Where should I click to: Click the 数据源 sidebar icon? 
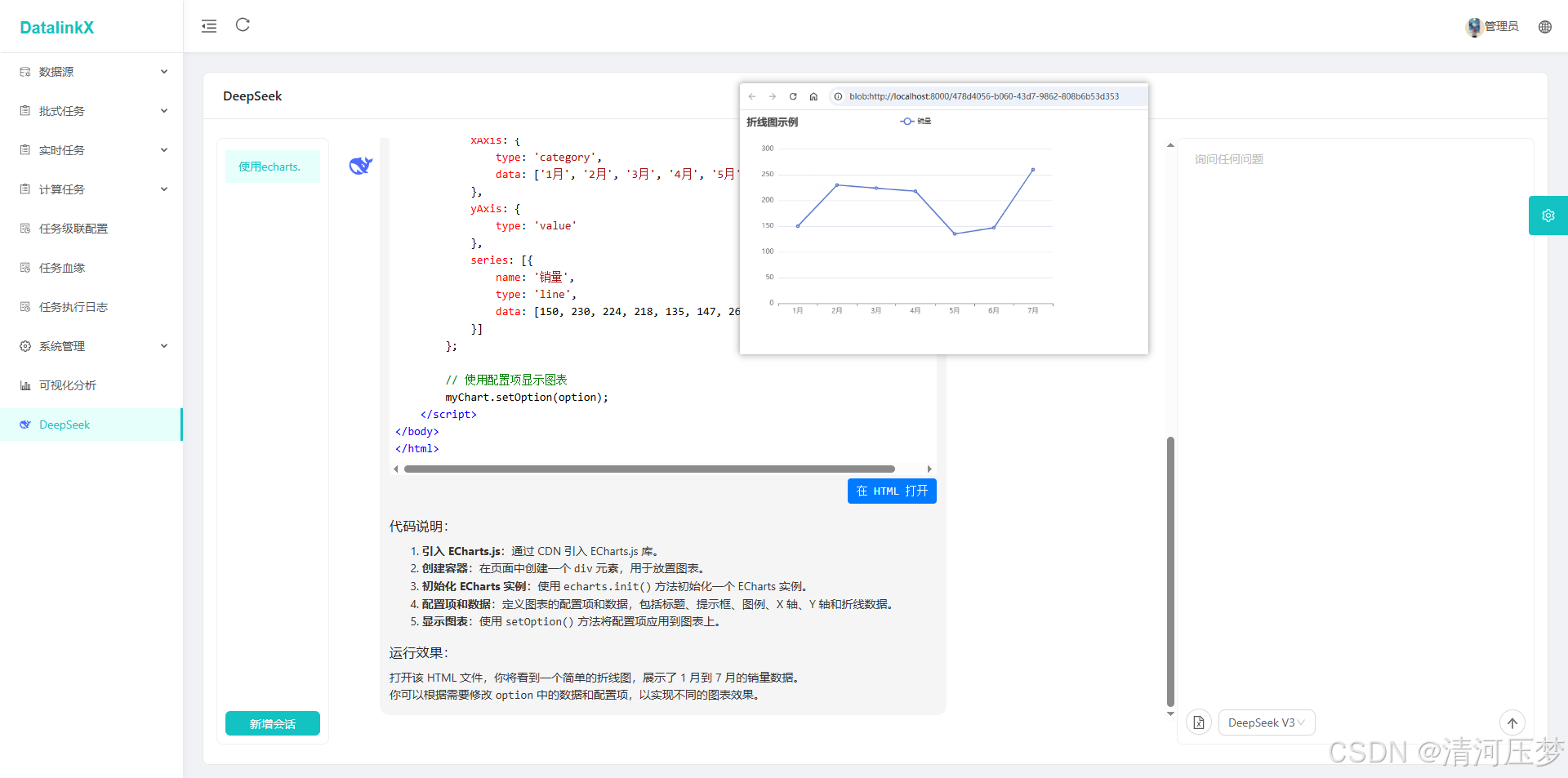tap(25, 72)
